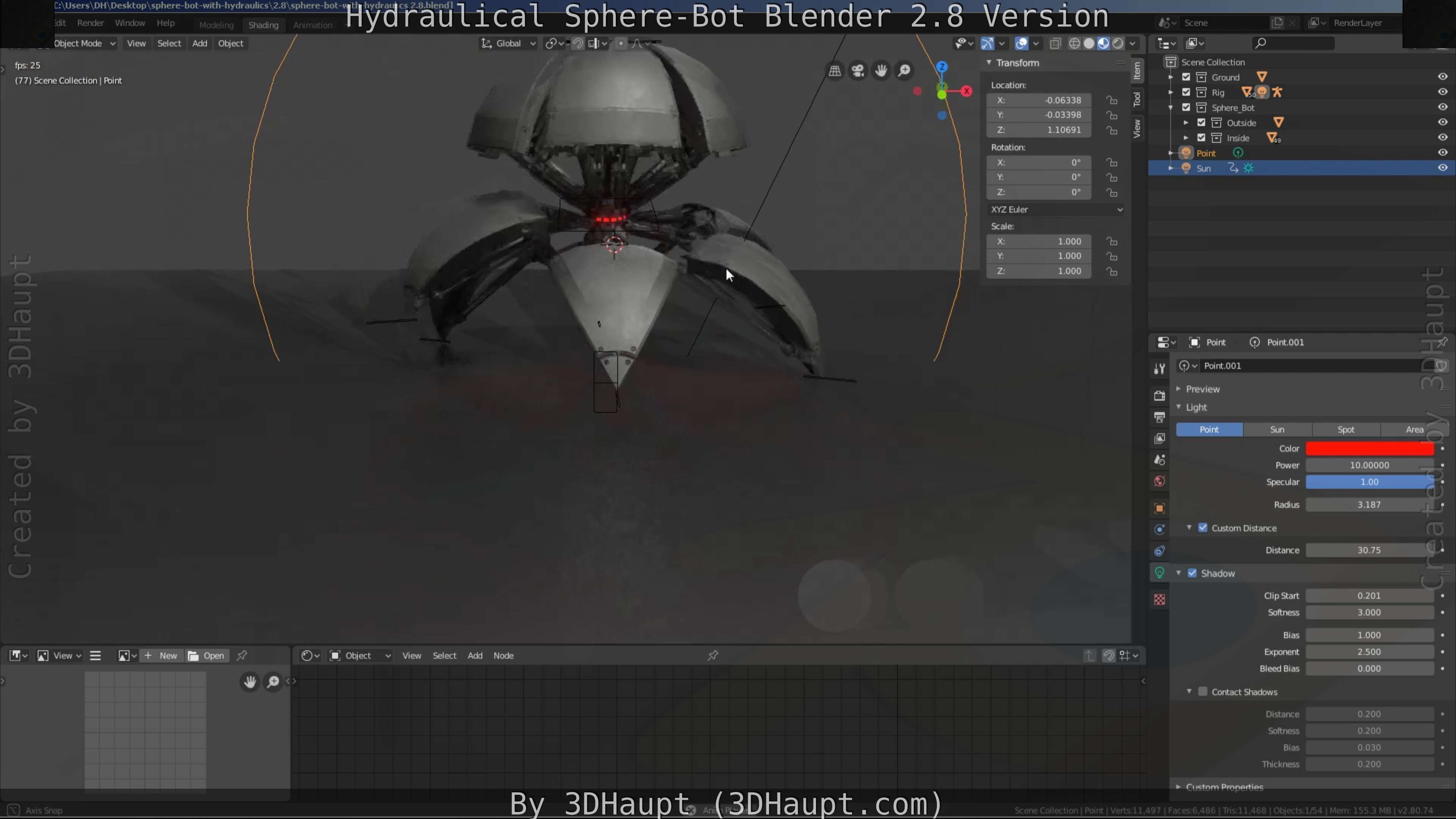The width and height of the screenshot is (1456, 819).
Task: Open Object properties tab
Action: click(x=1159, y=508)
